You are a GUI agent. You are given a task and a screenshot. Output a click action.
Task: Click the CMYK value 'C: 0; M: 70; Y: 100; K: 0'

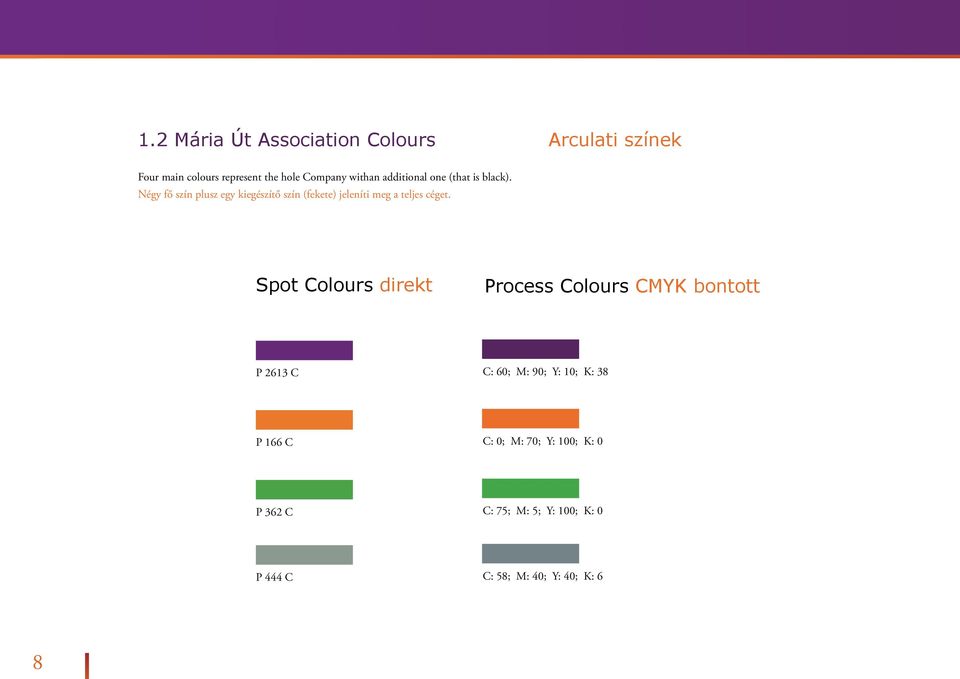(x=542, y=441)
